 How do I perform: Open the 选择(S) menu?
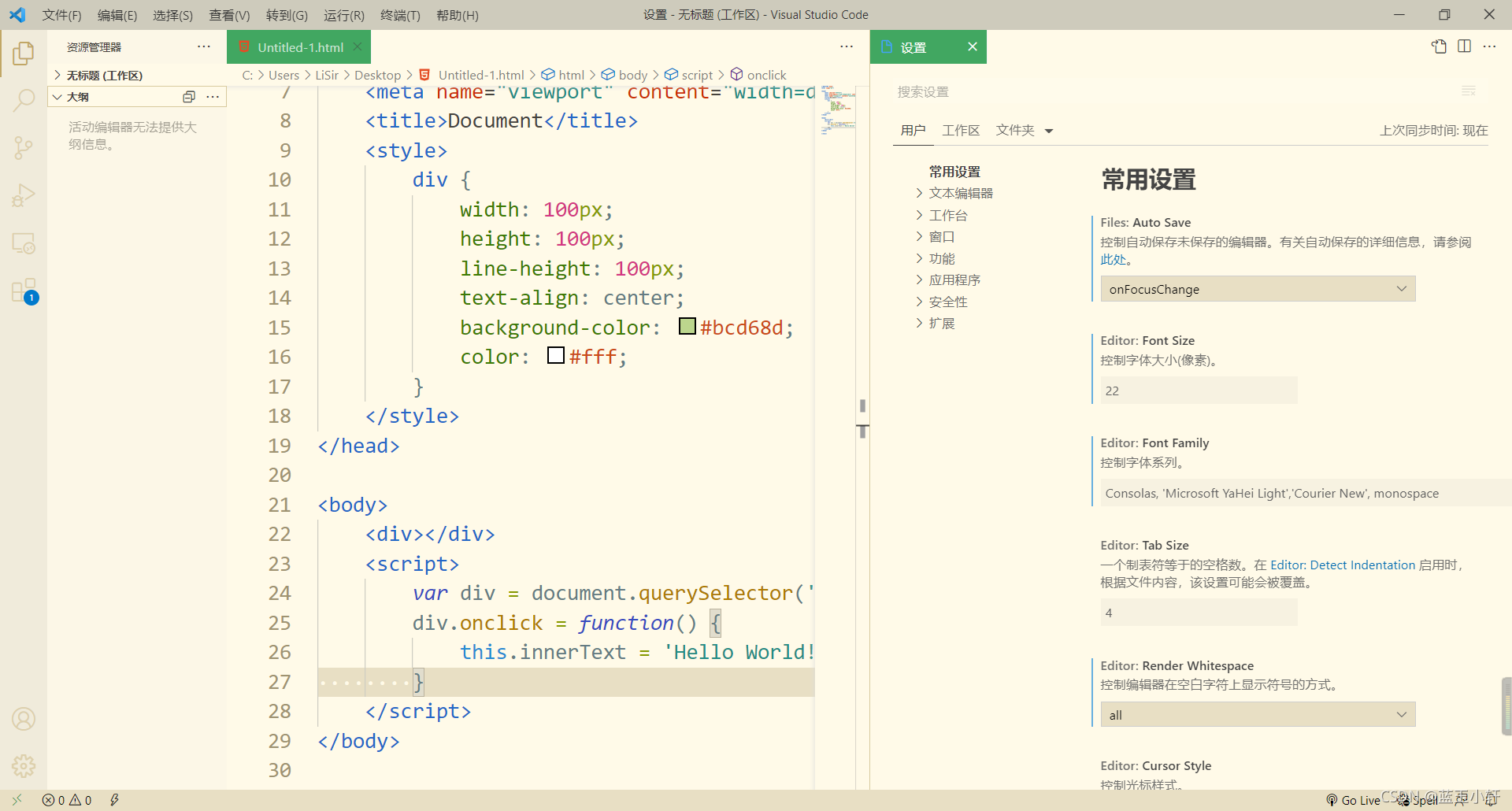[172, 15]
